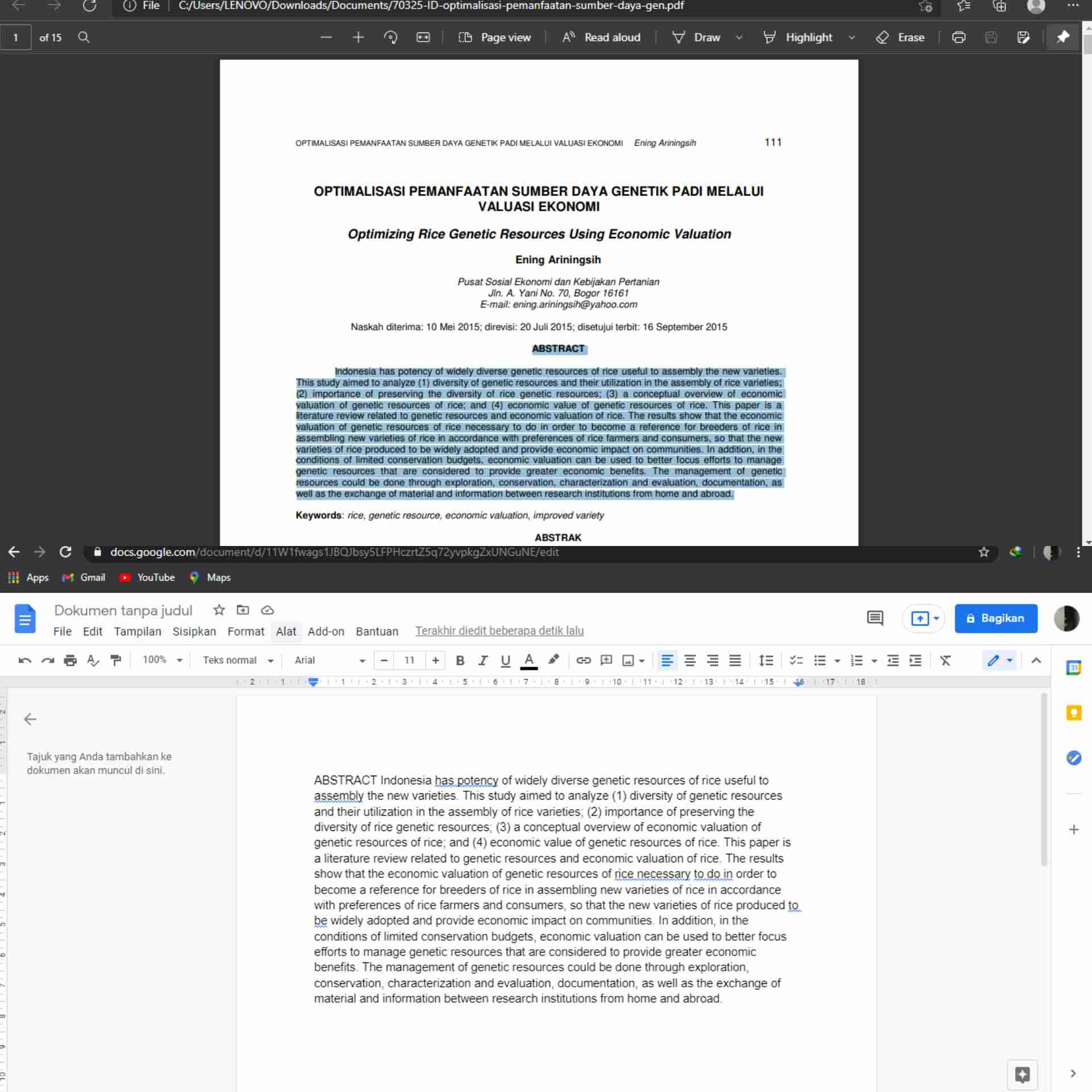Click the Bagikan share button

pos(995,618)
